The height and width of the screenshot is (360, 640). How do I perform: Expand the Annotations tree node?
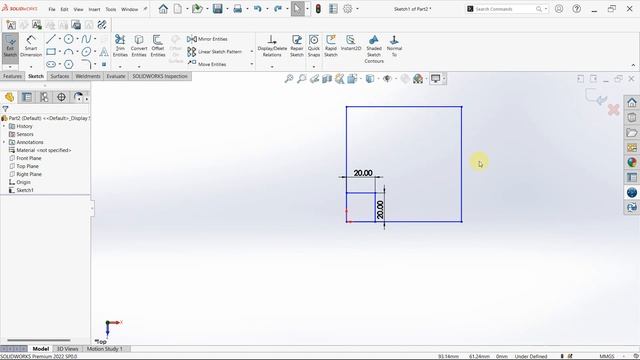click(4, 142)
